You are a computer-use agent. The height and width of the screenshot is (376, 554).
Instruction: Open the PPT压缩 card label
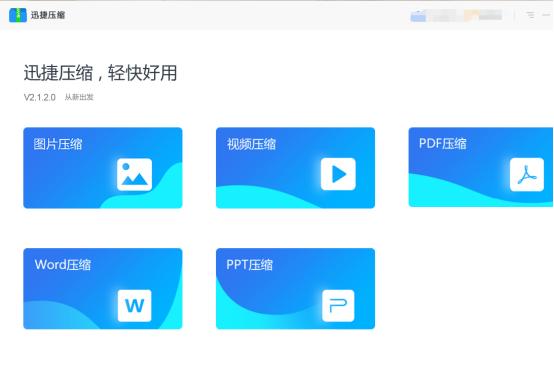coord(249,265)
